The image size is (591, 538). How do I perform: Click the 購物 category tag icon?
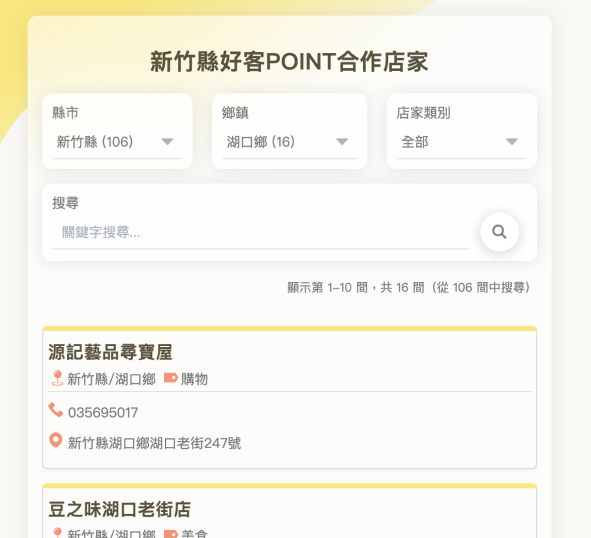pos(171,378)
